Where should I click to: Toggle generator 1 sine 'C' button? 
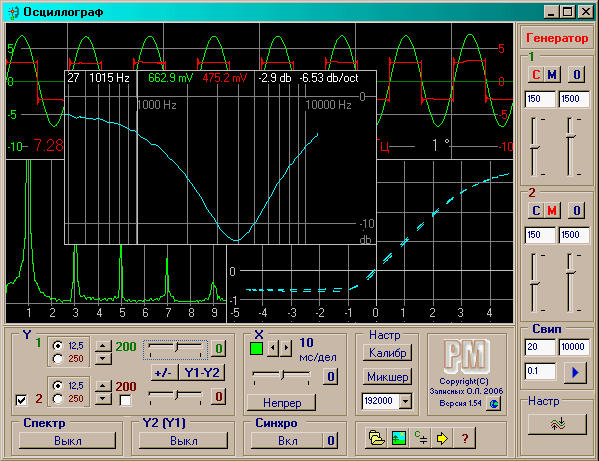pos(536,74)
